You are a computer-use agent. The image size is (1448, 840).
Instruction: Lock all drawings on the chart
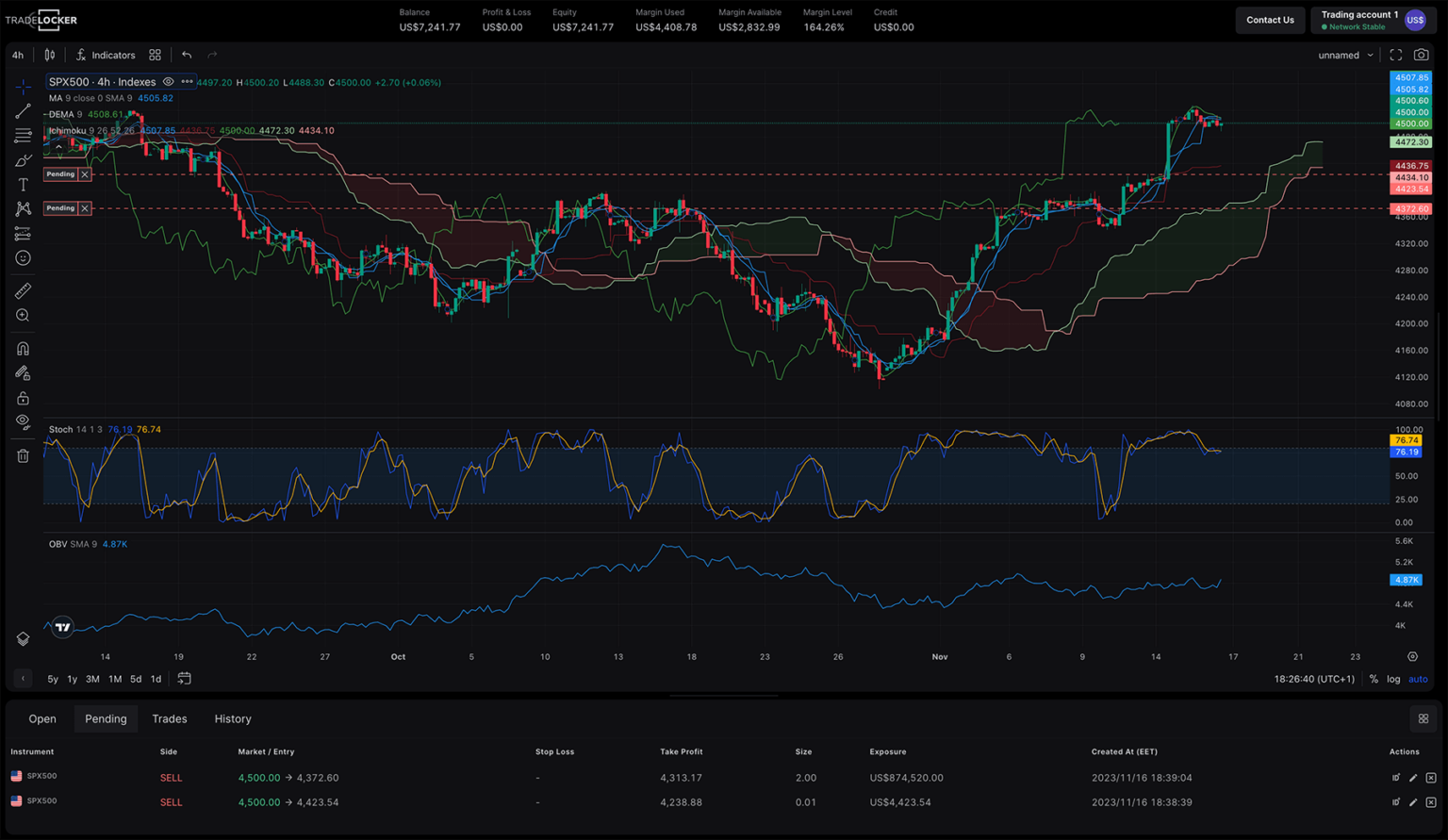23,398
